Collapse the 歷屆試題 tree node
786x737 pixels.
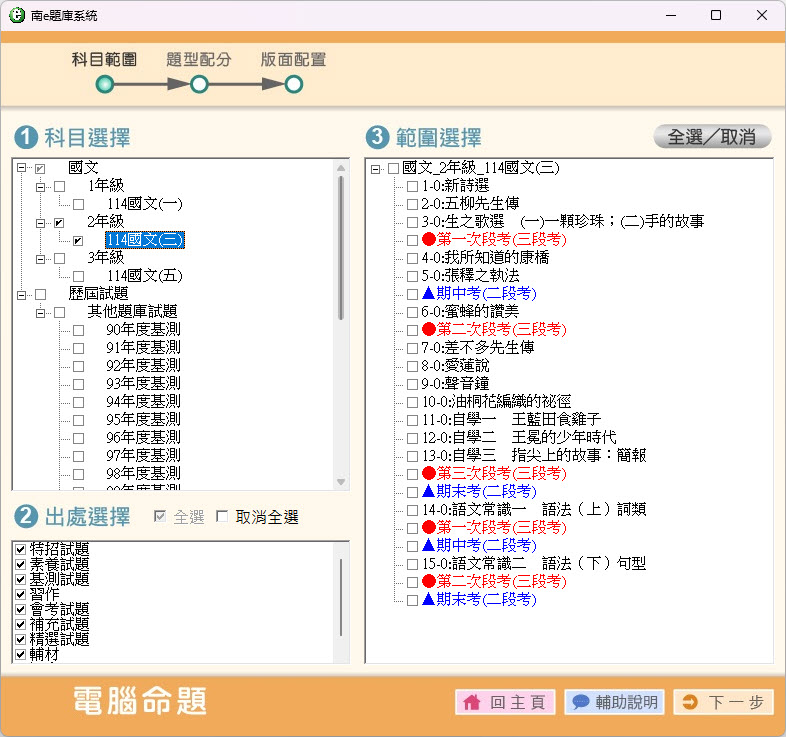click(21, 295)
